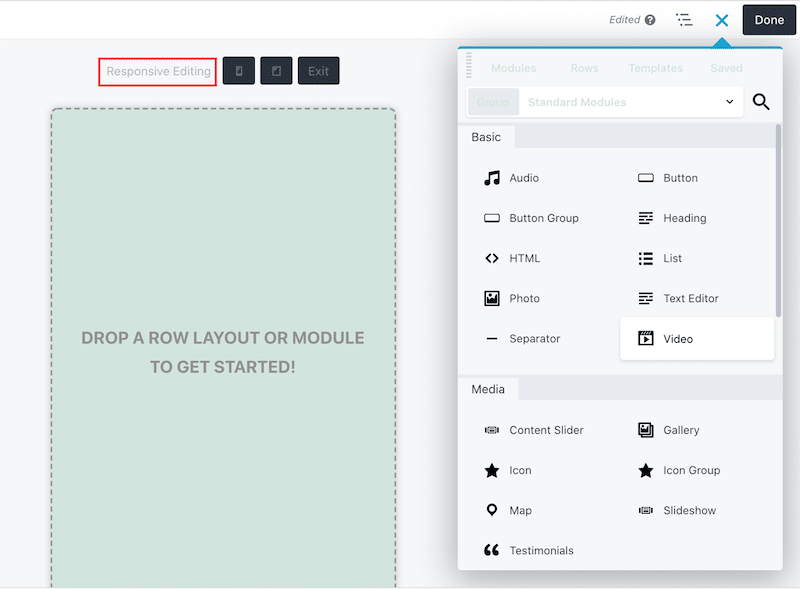Viewport: 800px width, 590px height.
Task: Open the search magnifier
Action: [x=761, y=102]
